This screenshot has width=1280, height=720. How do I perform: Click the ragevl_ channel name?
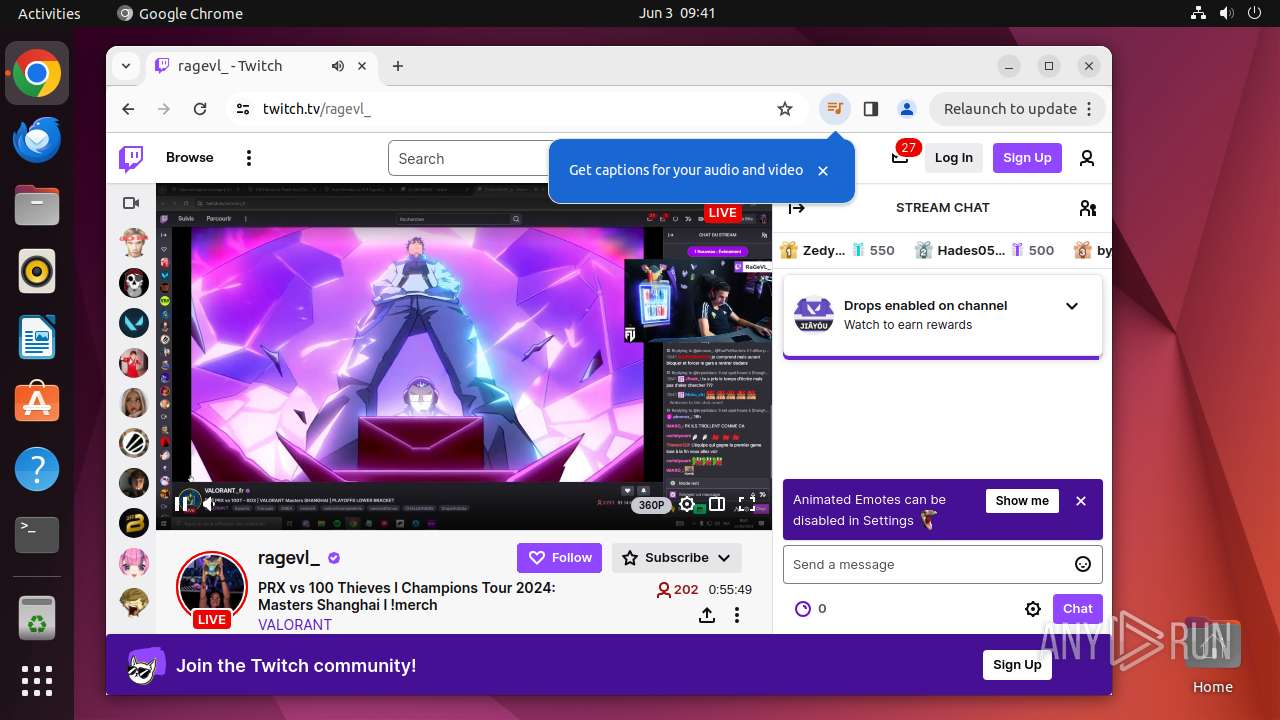(289, 557)
